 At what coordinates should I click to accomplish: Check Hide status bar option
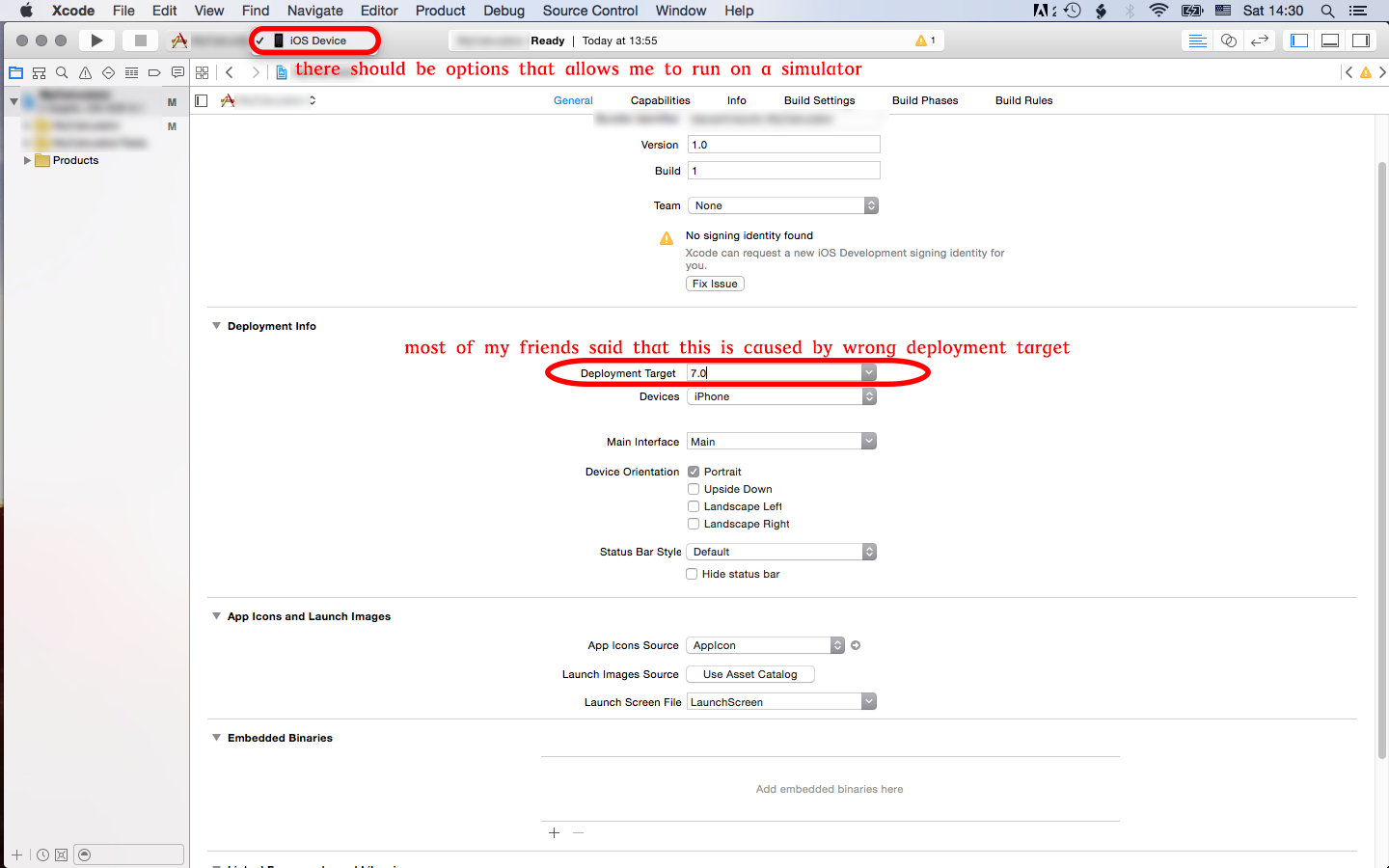pyautogui.click(x=692, y=574)
